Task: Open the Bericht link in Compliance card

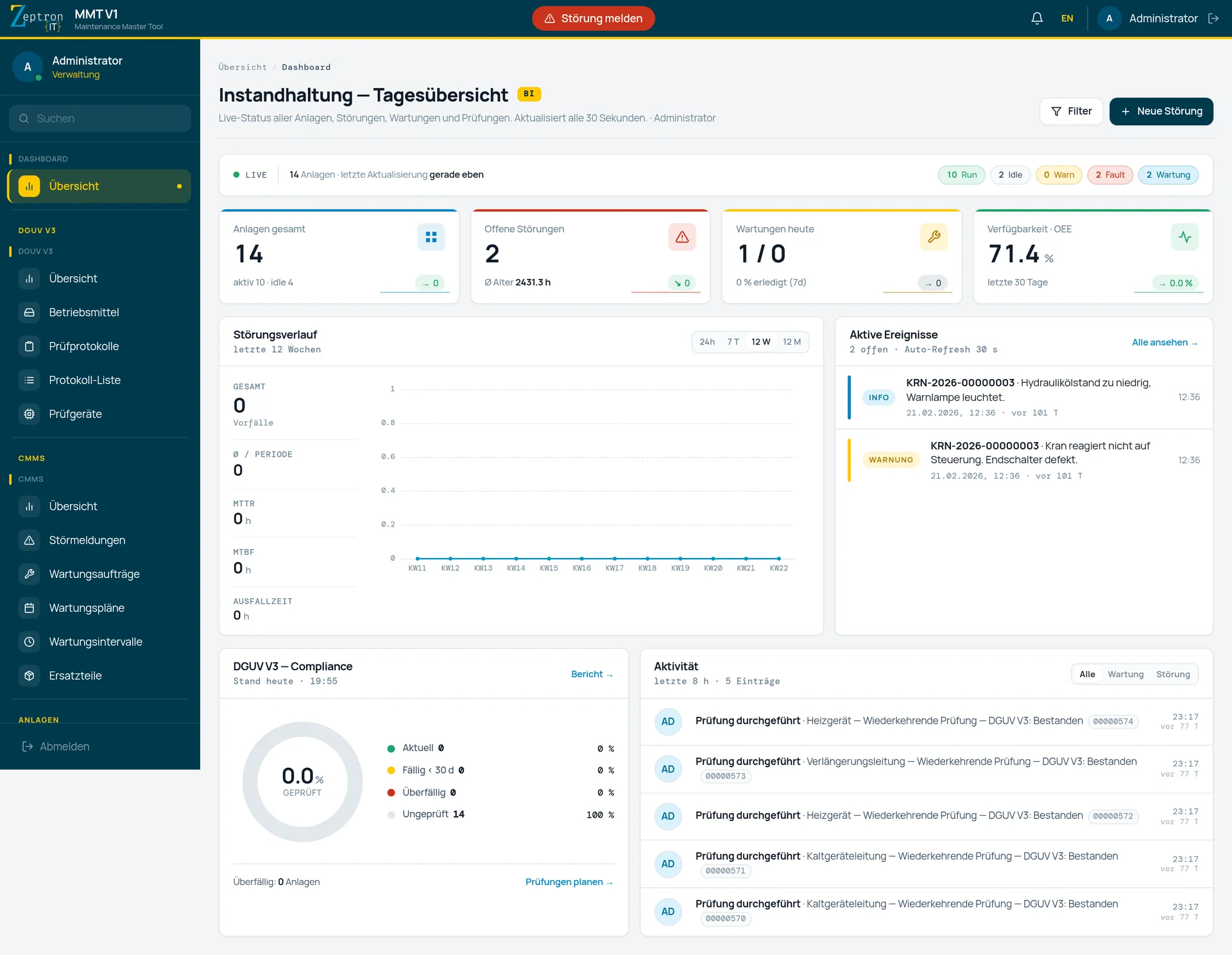Action: click(x=592, y=674)
